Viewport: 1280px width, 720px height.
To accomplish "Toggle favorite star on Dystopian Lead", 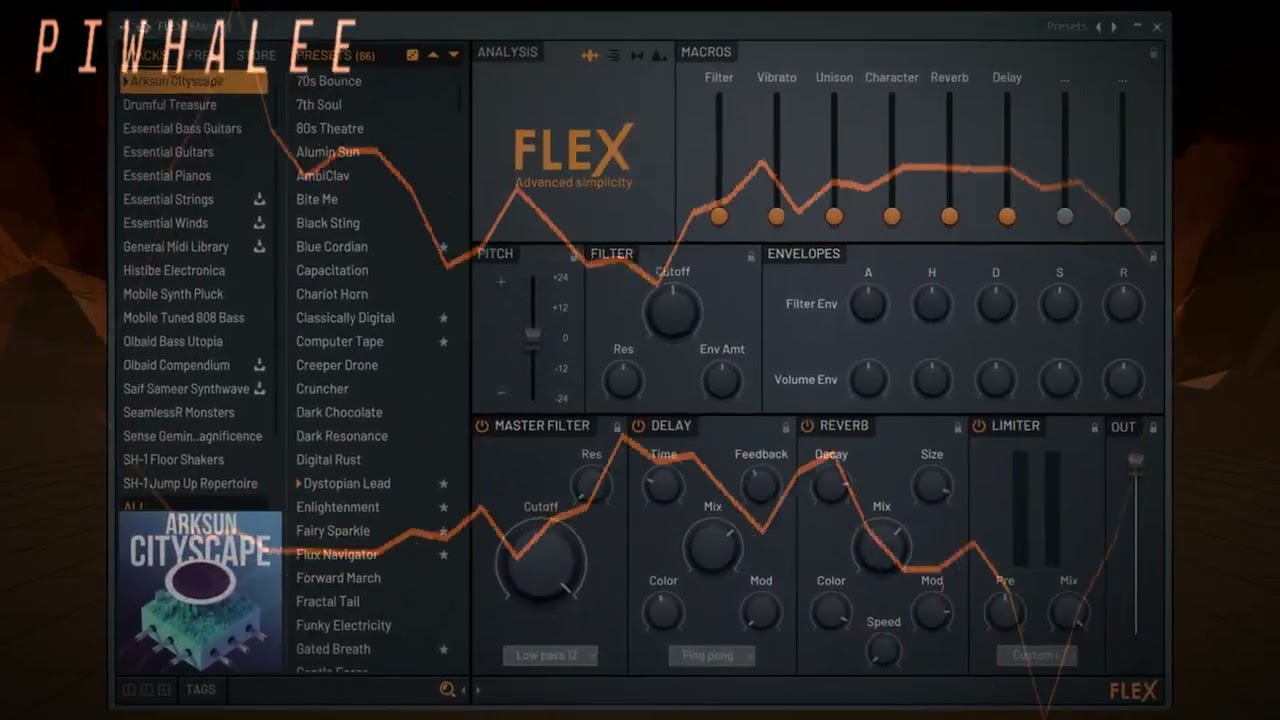I will [x=443, y=483].
